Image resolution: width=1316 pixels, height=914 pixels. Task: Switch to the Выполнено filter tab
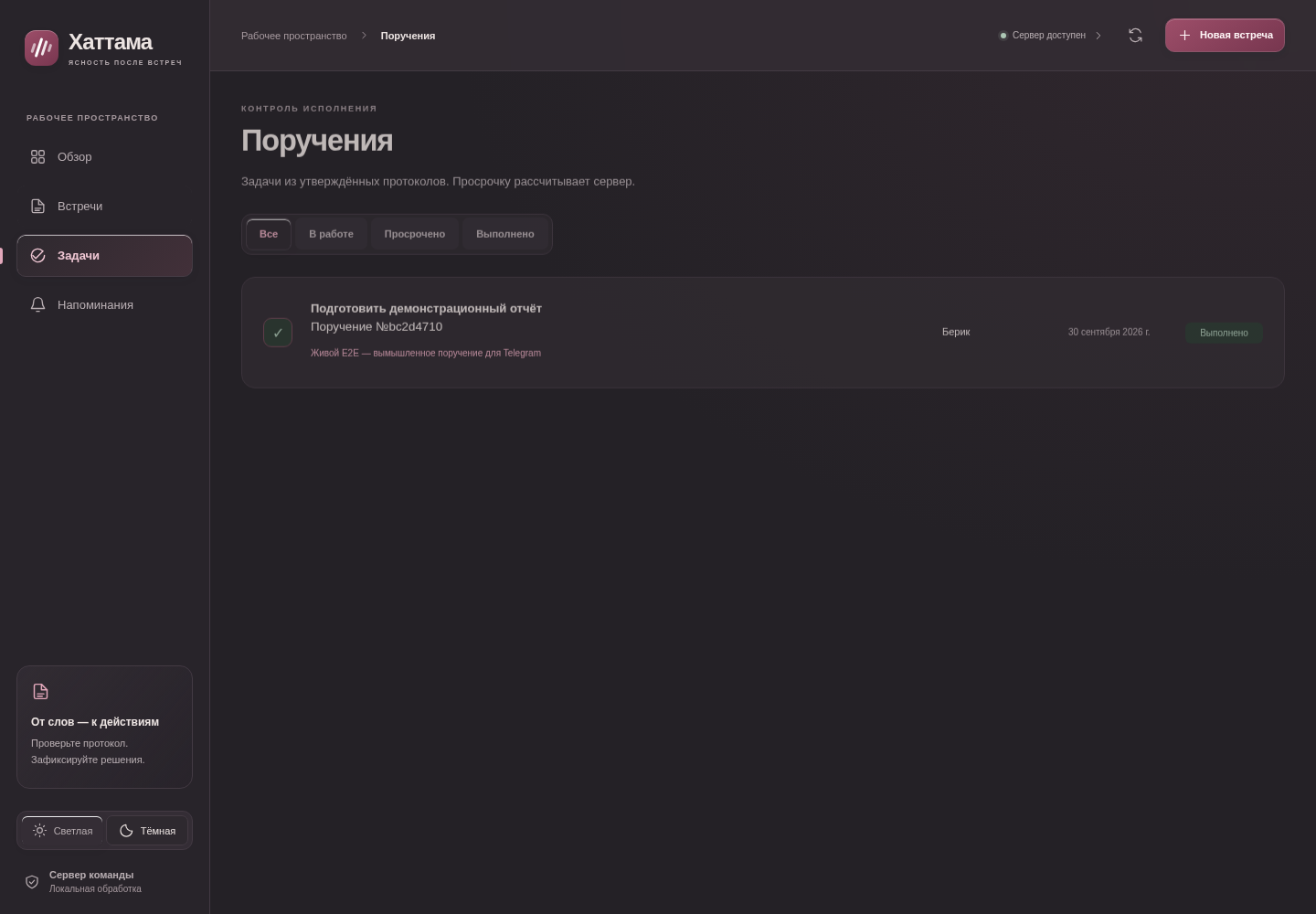505,234
